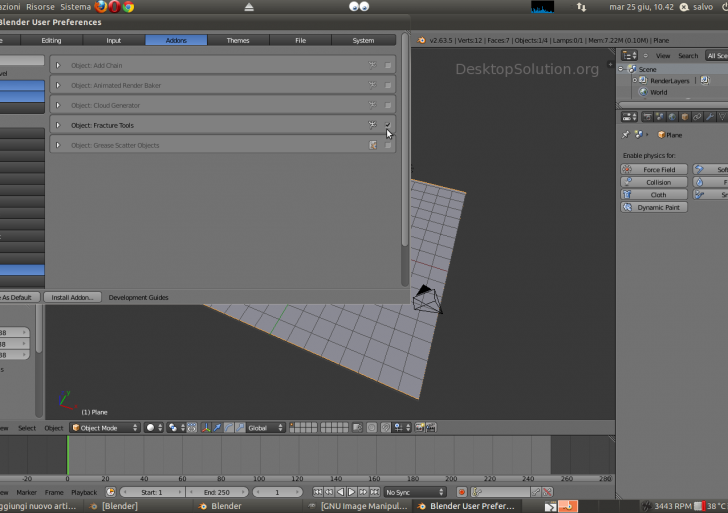Enable the Add Chain addon checkbox

pos(388,65)
